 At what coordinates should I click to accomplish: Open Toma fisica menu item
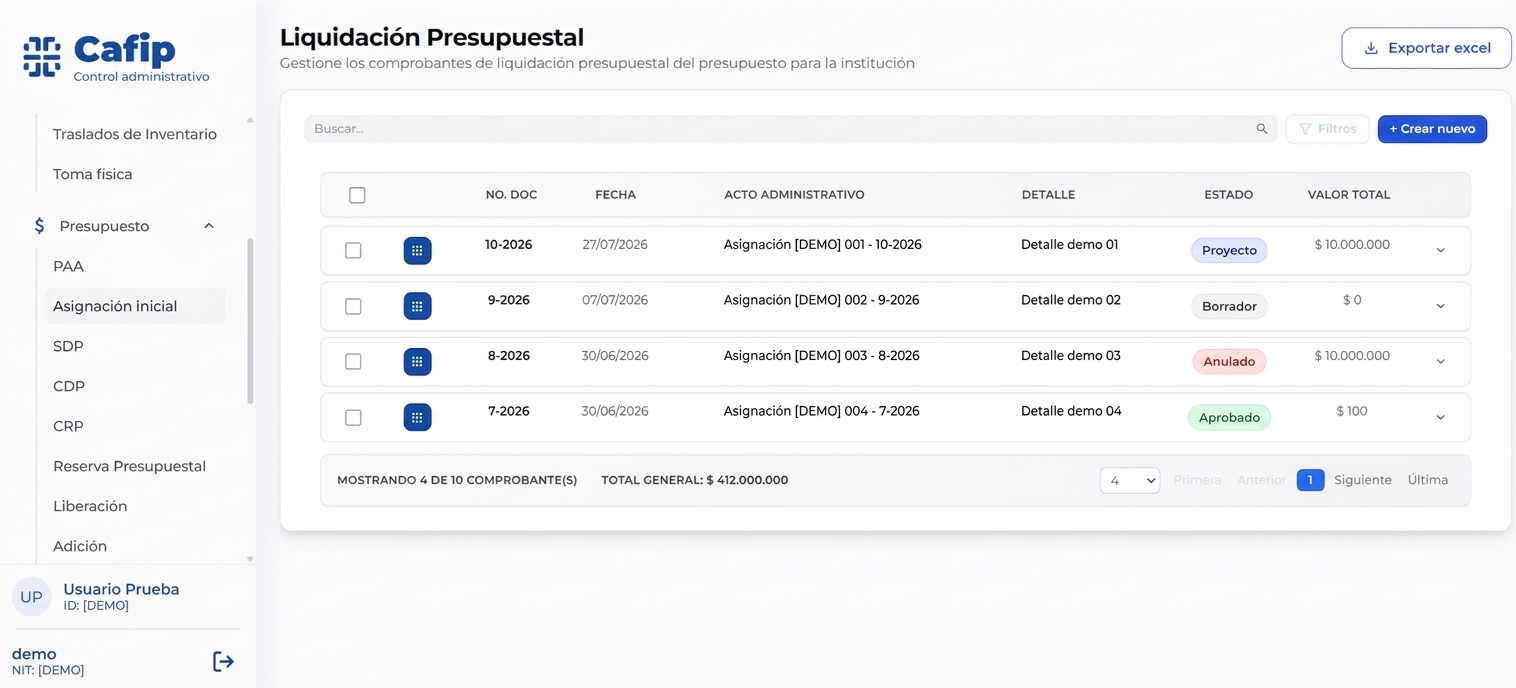point(93,174)
